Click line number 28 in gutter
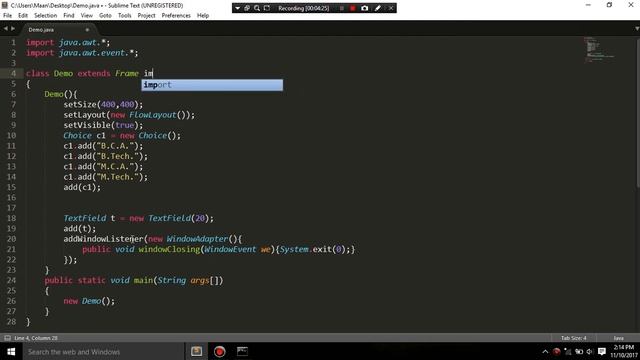Viewport: 640px width, 360px height. [11, 322]
